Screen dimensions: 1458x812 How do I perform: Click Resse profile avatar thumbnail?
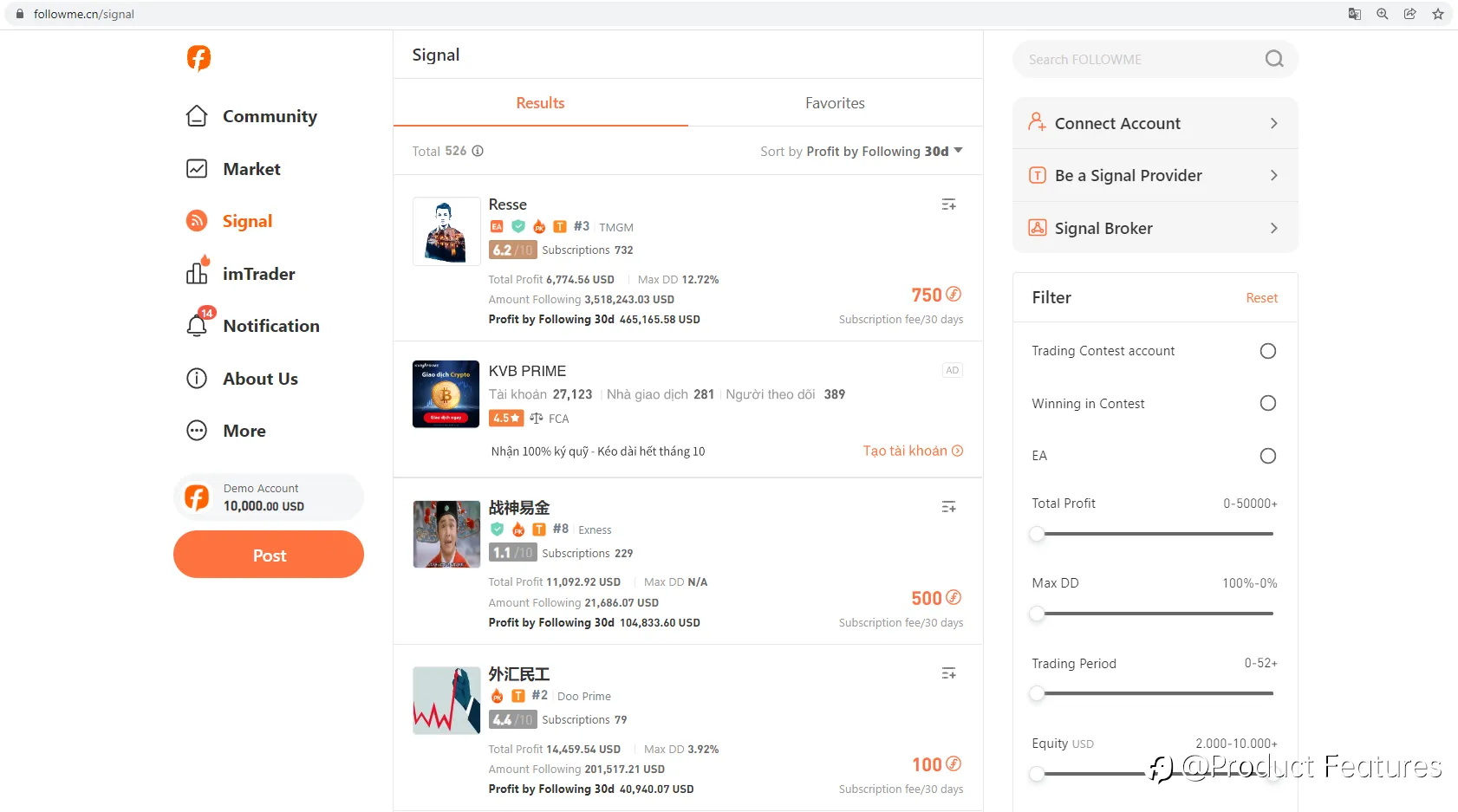(446, 231)
